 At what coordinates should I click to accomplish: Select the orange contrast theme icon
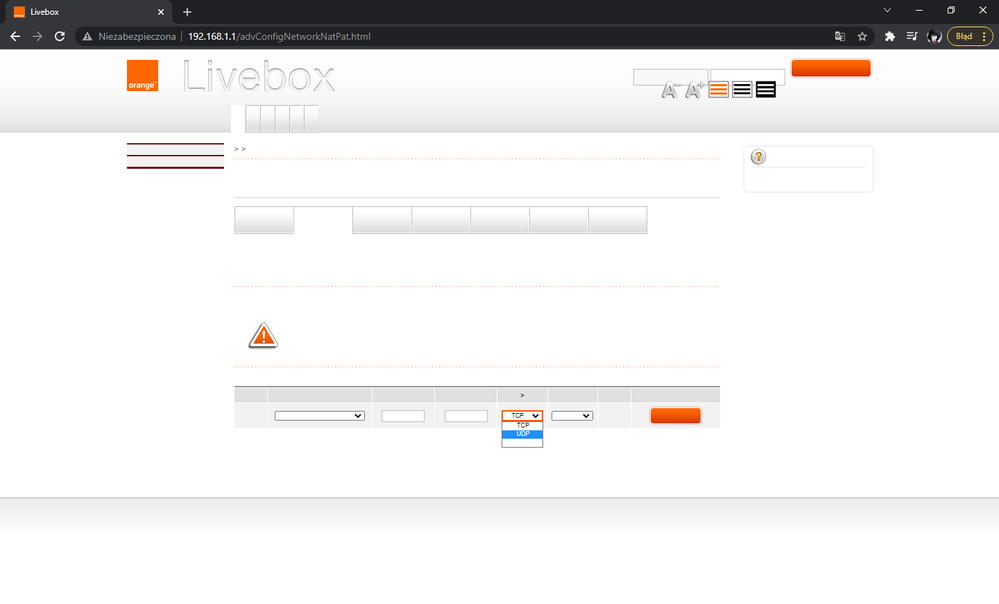pyautogui.click(x=719, y=89)
